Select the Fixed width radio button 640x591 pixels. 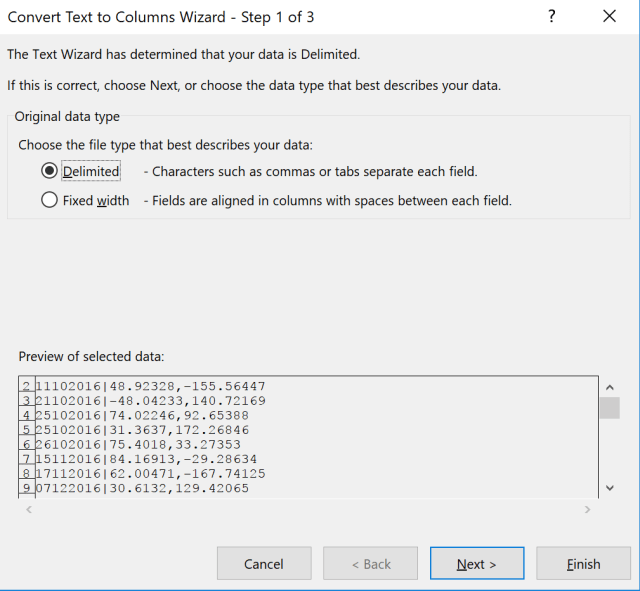[x=49, y=200]
